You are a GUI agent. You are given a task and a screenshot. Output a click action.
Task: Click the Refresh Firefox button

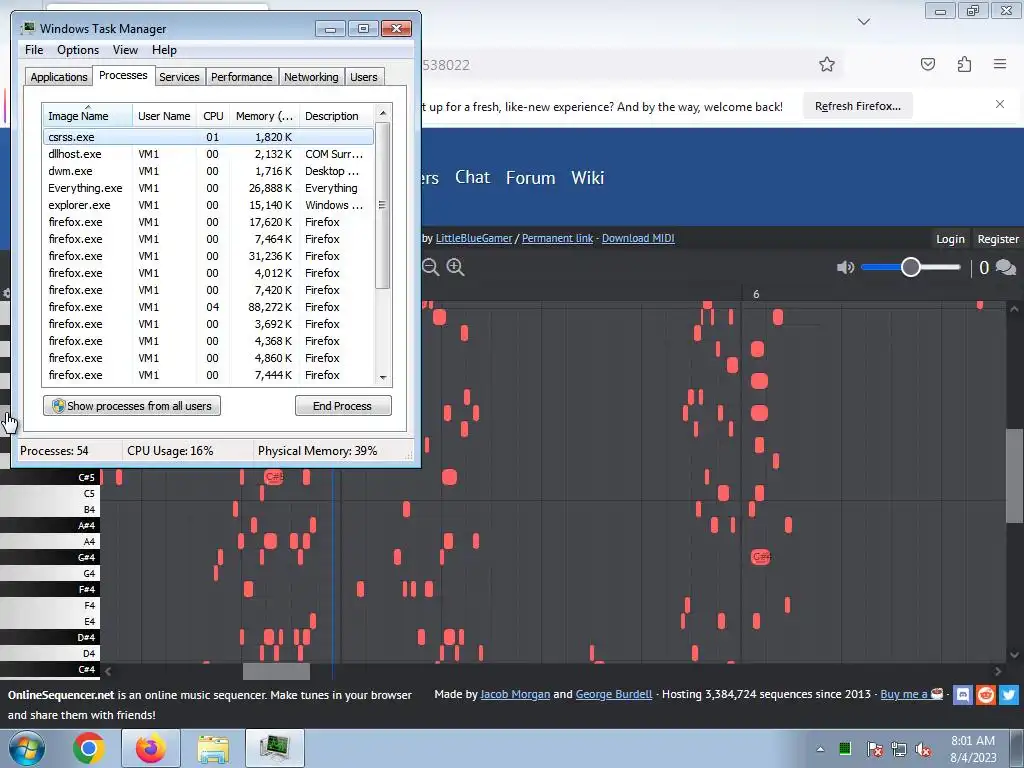(857, 106)
